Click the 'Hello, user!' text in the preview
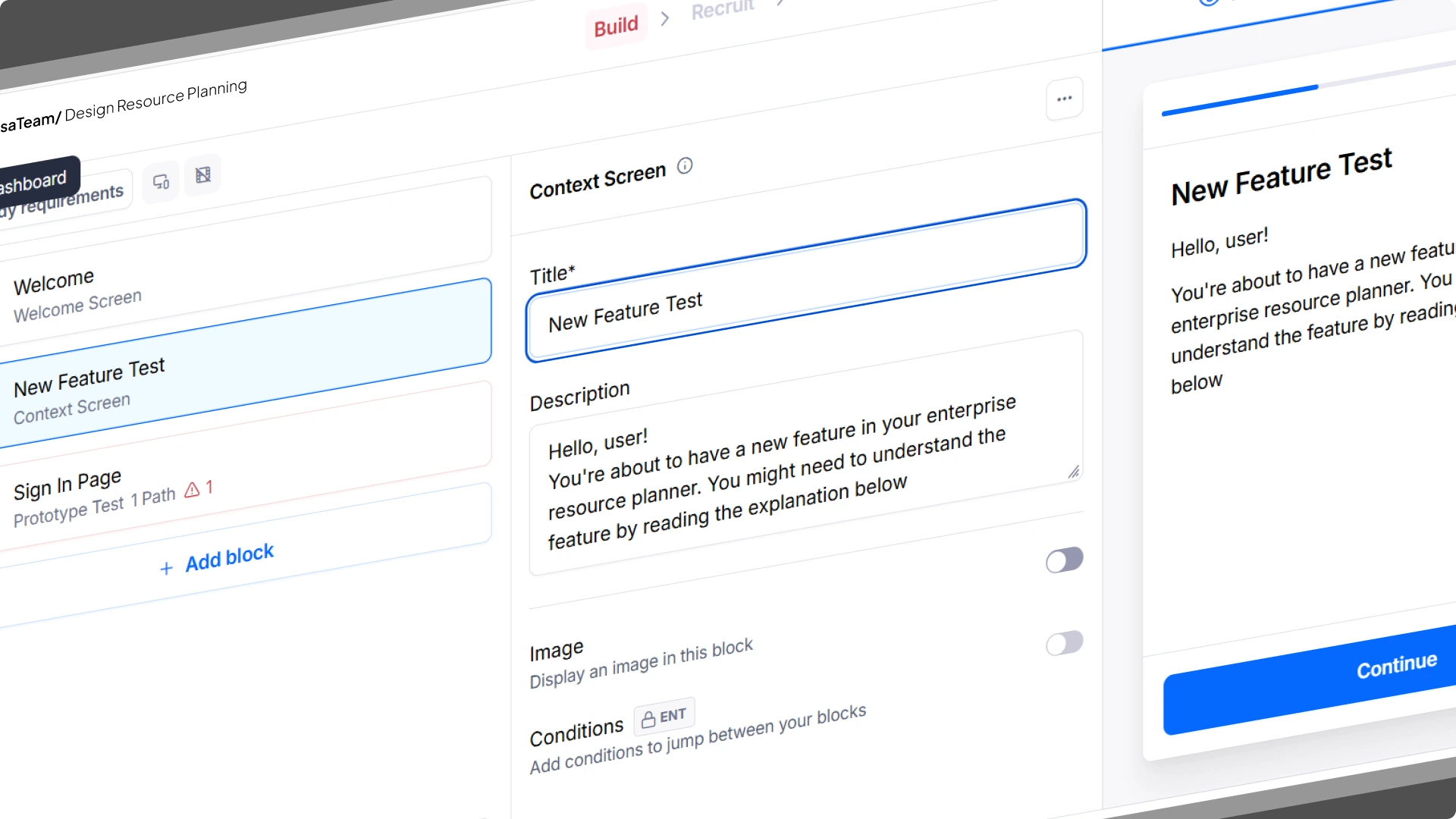The height and width of the screenshot is (819, 1456). (1219, 243)
